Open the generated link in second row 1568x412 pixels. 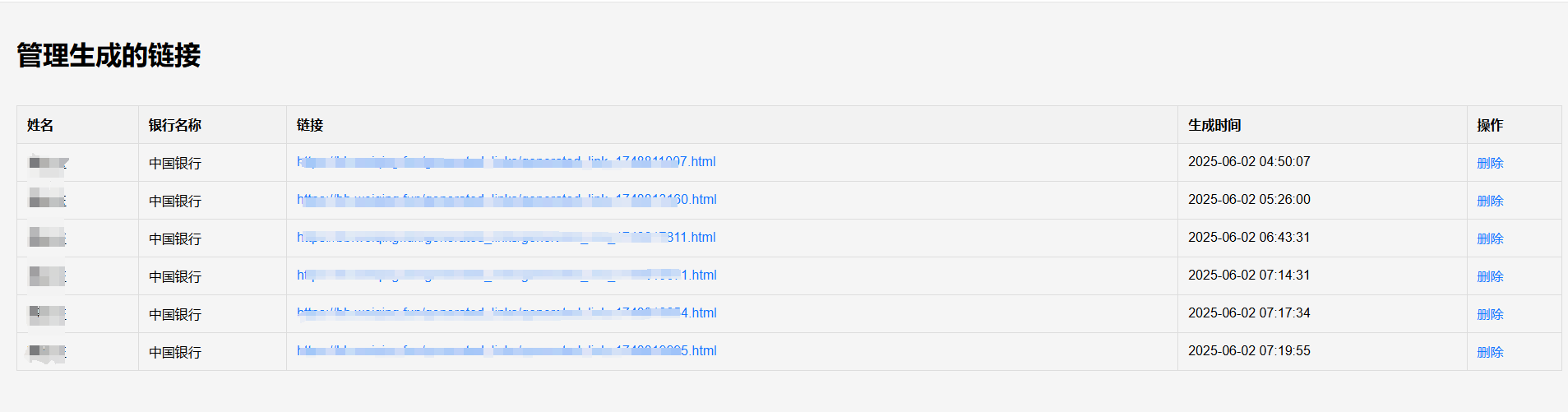coord(506,199)
